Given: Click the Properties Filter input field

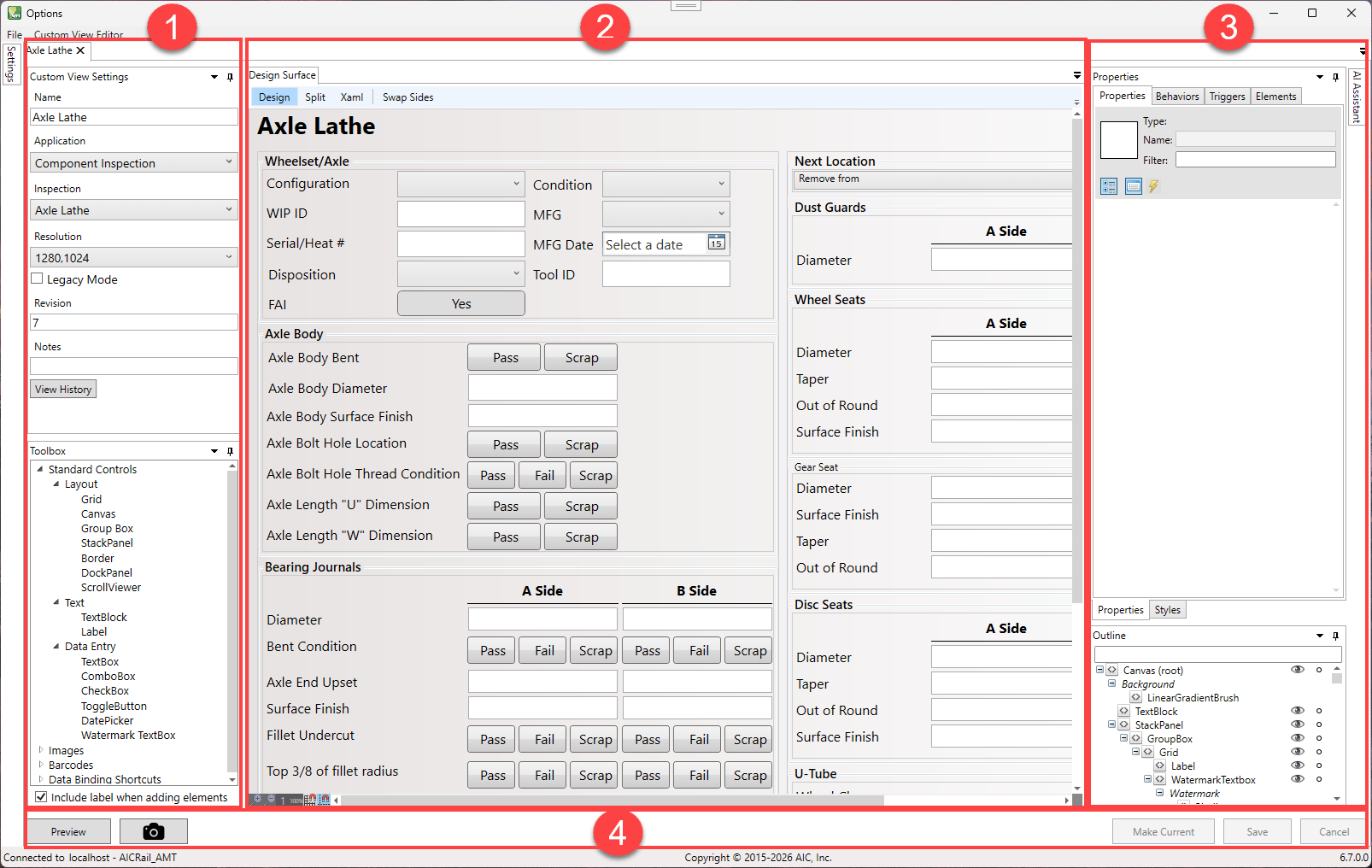Looking at the screenshot, I should (x=1256, y=160).
